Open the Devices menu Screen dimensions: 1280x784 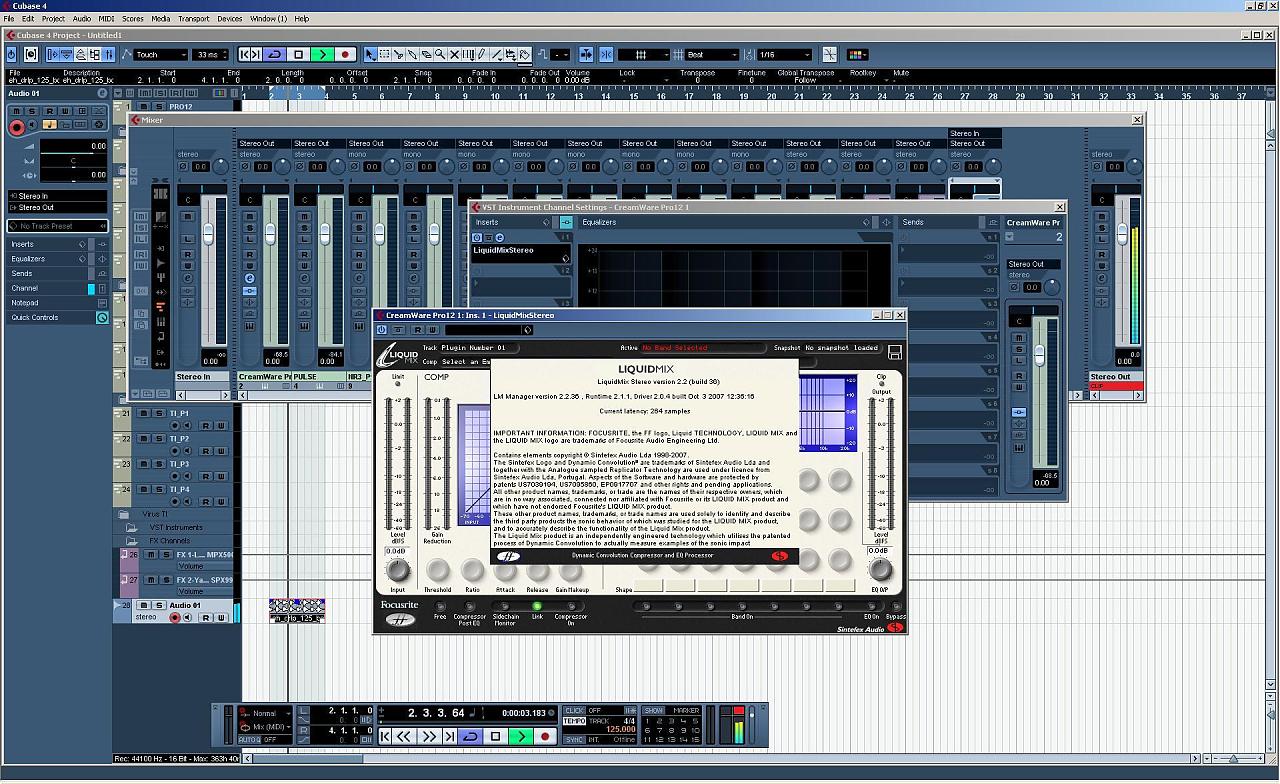(x=230, y=18)
